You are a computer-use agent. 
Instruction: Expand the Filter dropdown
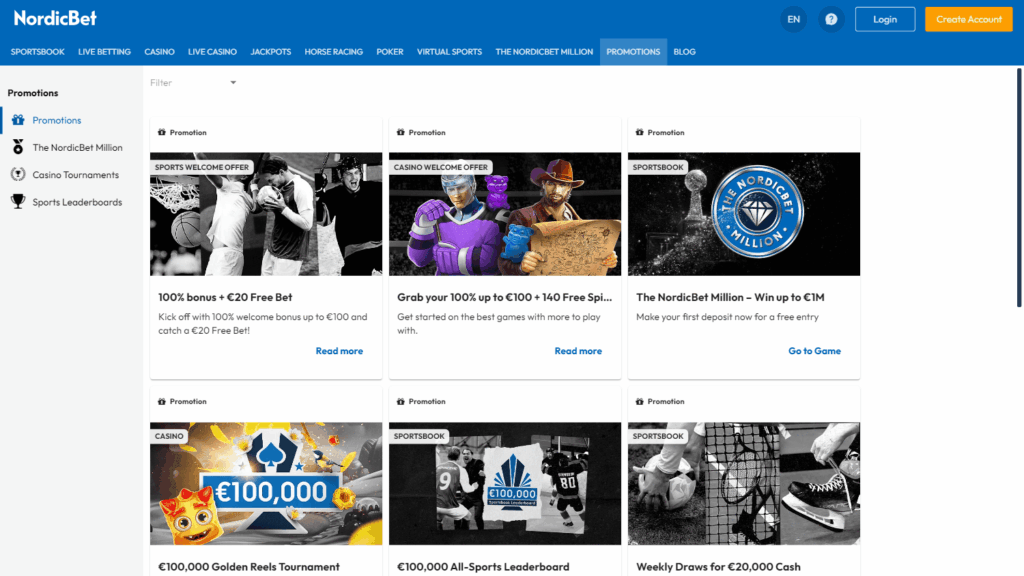pyautogui.click(x=192, y=83)
